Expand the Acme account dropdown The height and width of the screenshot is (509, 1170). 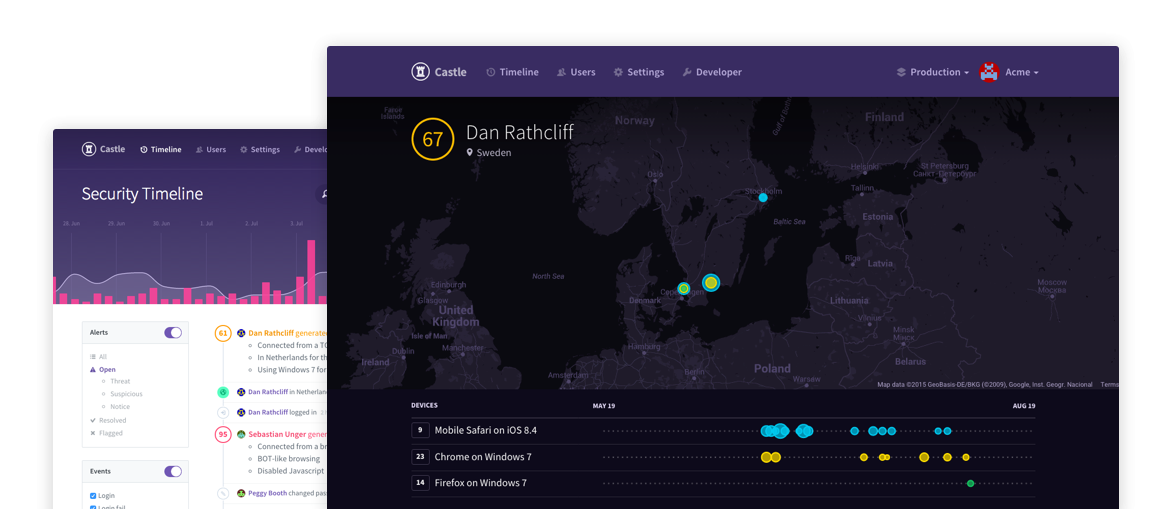[1022, 72]
